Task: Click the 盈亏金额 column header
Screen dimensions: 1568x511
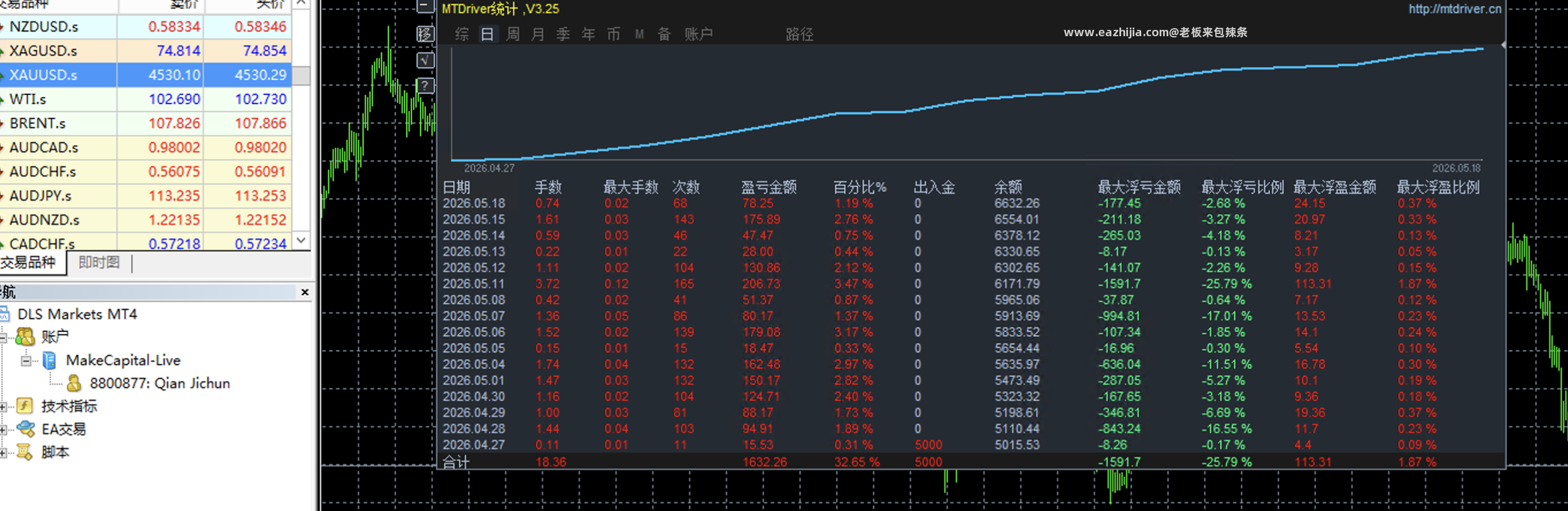Action: [x=769, y=187]
